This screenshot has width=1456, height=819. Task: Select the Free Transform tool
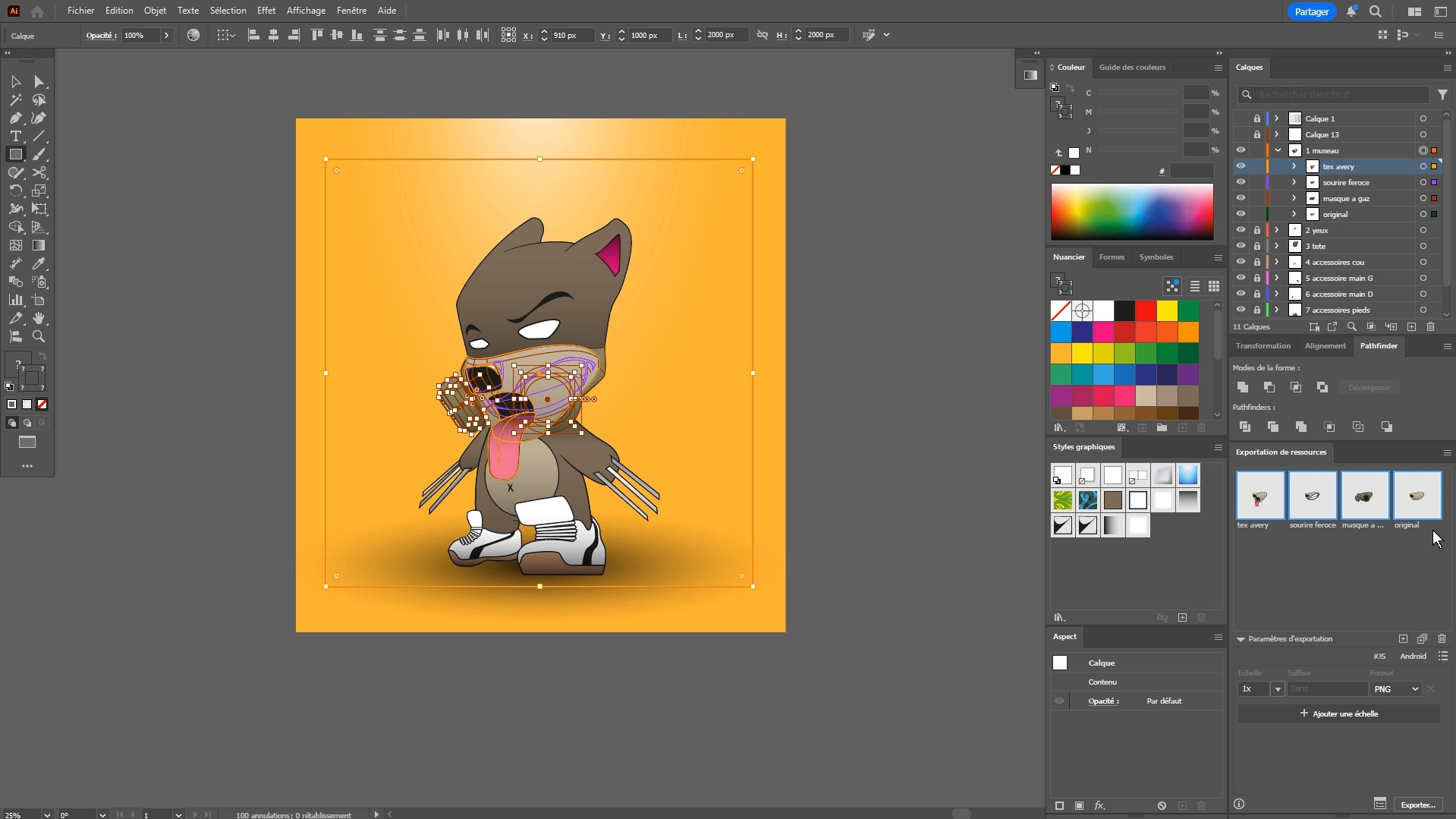pyautogui.click(x=39, y=209)
